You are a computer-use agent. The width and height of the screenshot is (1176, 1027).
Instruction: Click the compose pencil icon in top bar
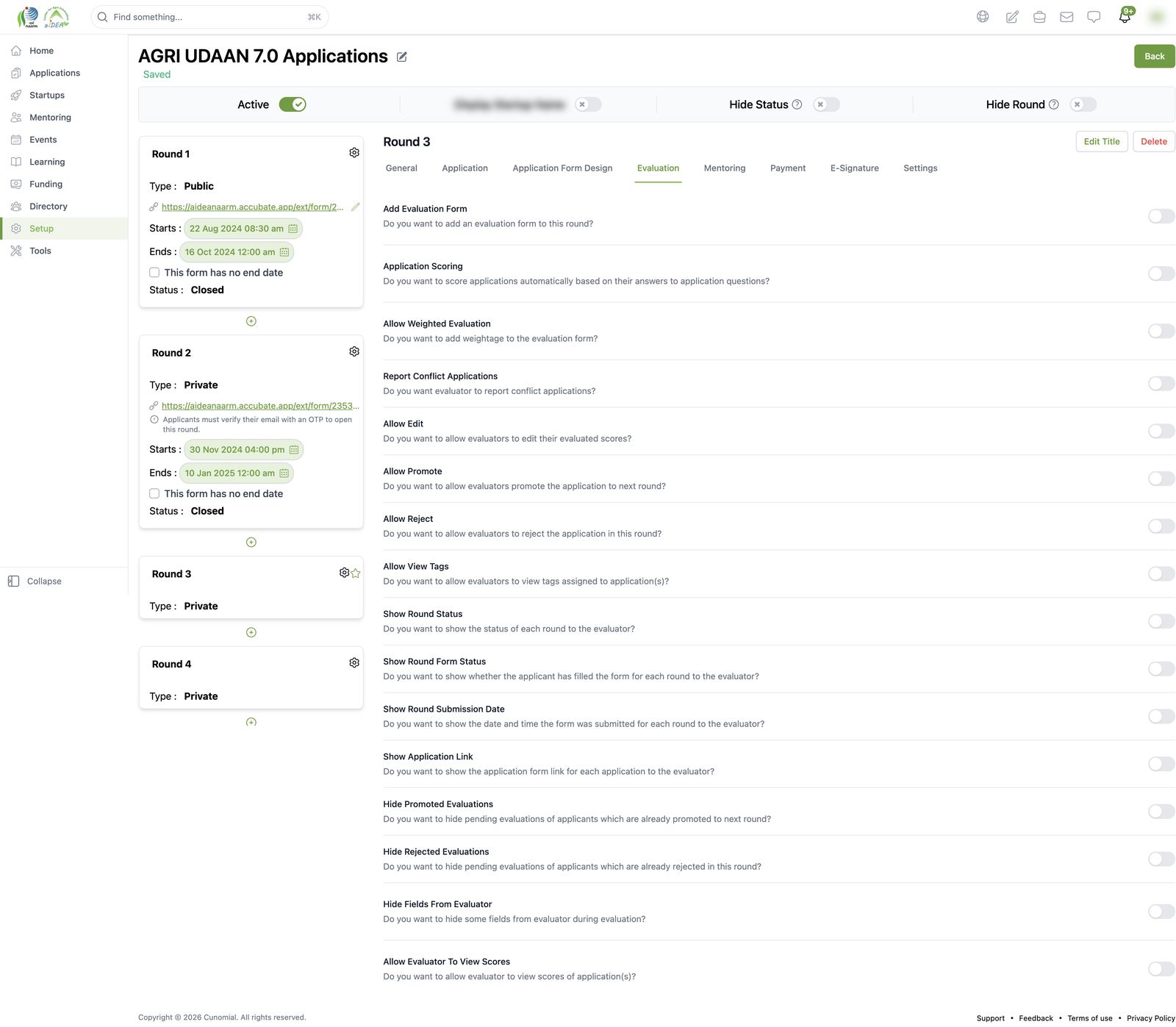click(x=1012, y=17)
